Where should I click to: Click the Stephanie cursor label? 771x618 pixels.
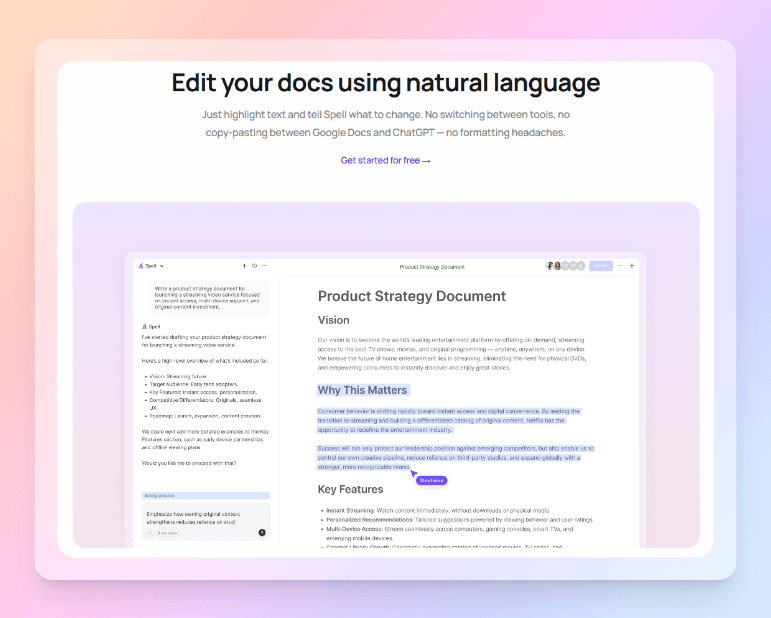[431, 480]
